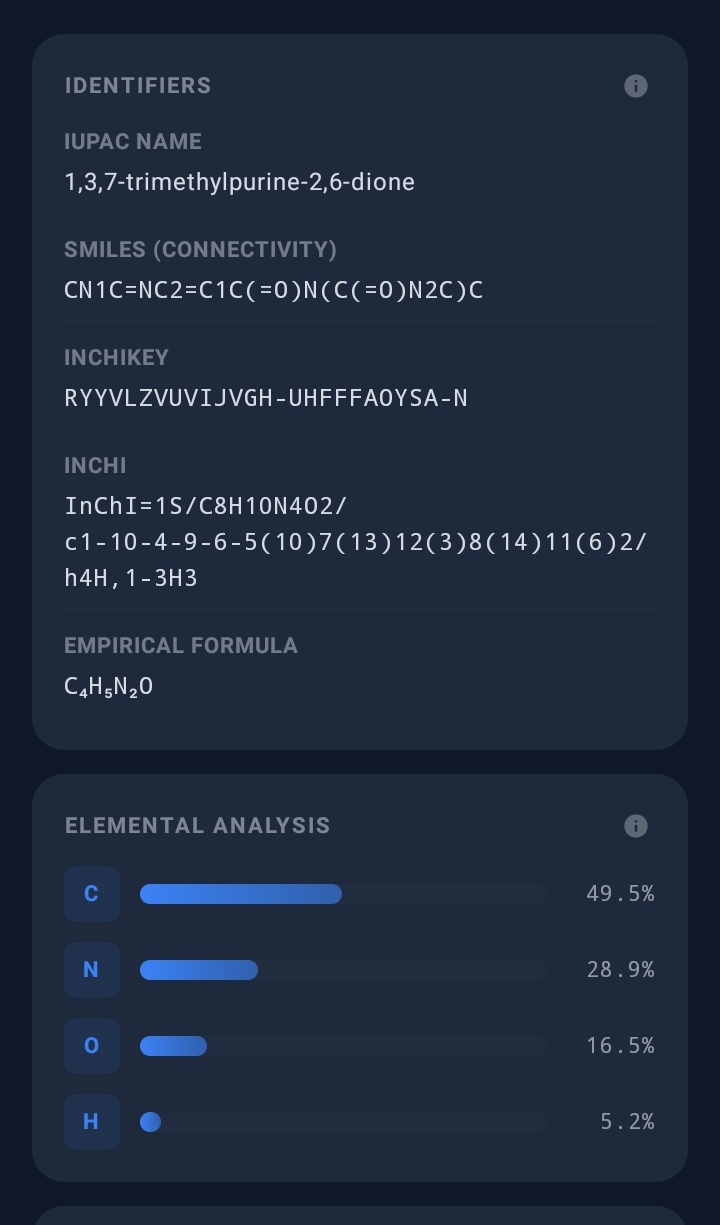This screenshot has height=1225, width=720.
Task: Select the Carbon (C) element badge
Action: click(x=91, y=894)
